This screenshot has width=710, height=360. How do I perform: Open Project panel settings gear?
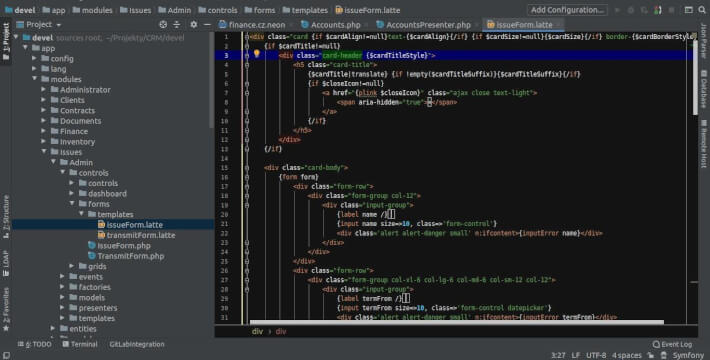click(x=193, y=24)
